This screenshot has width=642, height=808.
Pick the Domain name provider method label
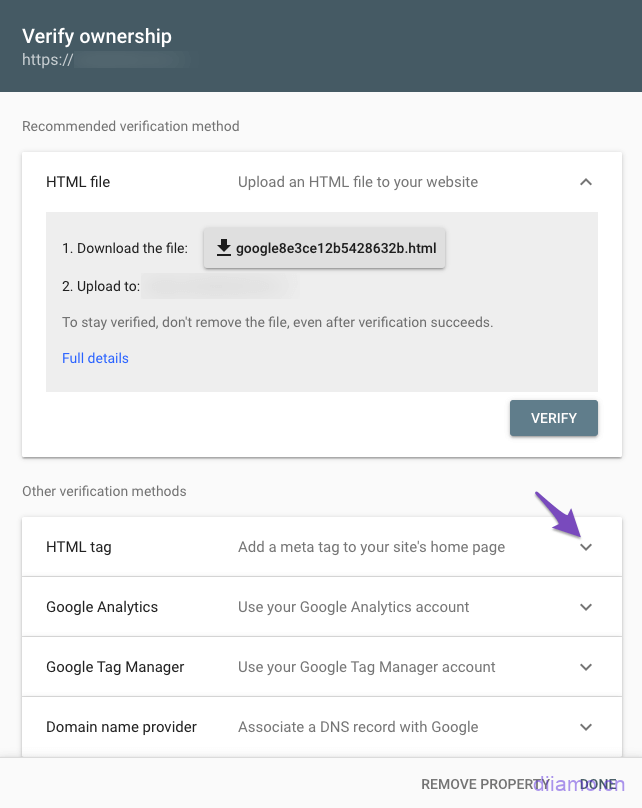(121, 727)
